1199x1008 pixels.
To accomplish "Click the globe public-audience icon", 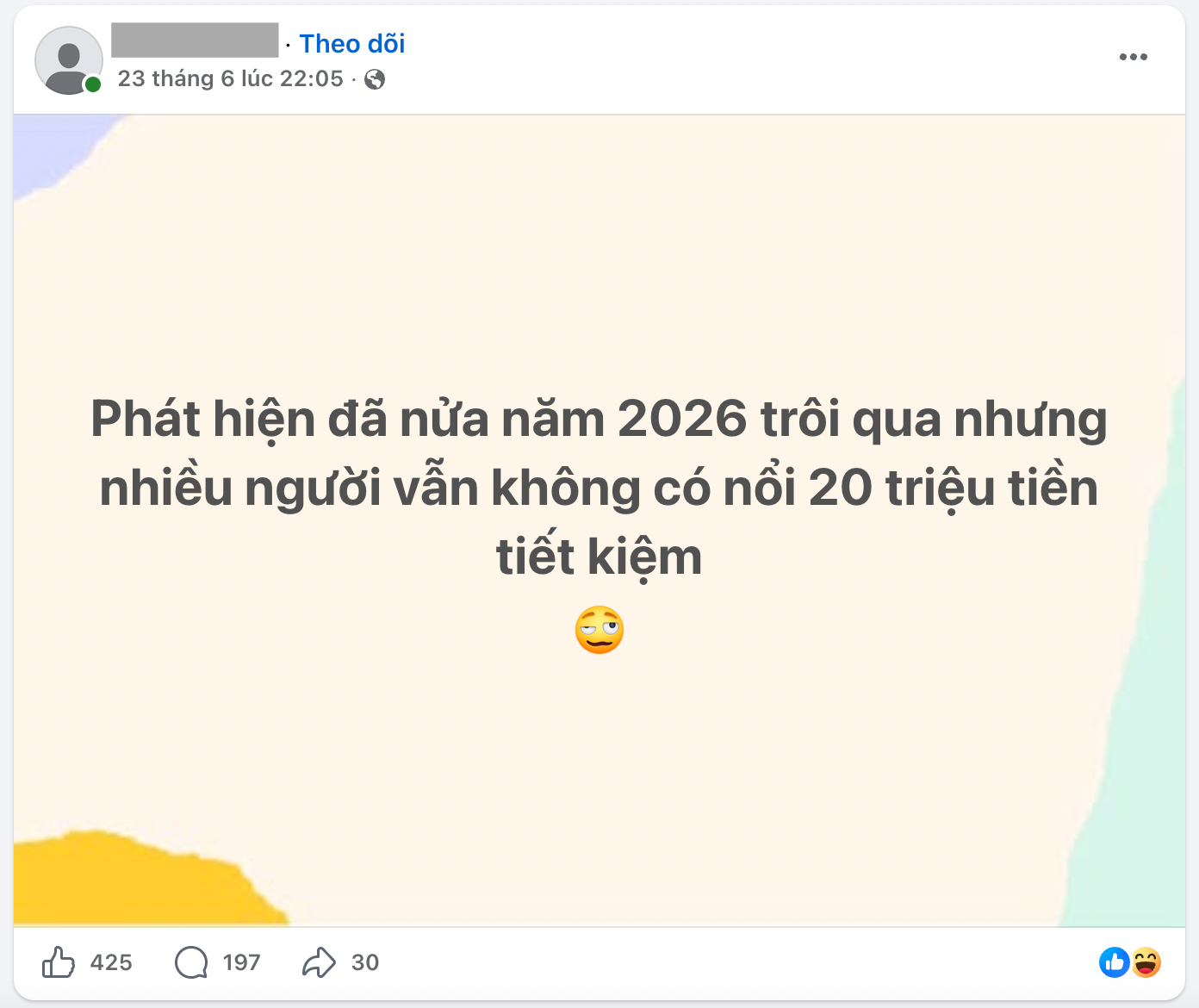I will (x=375, y=79).
